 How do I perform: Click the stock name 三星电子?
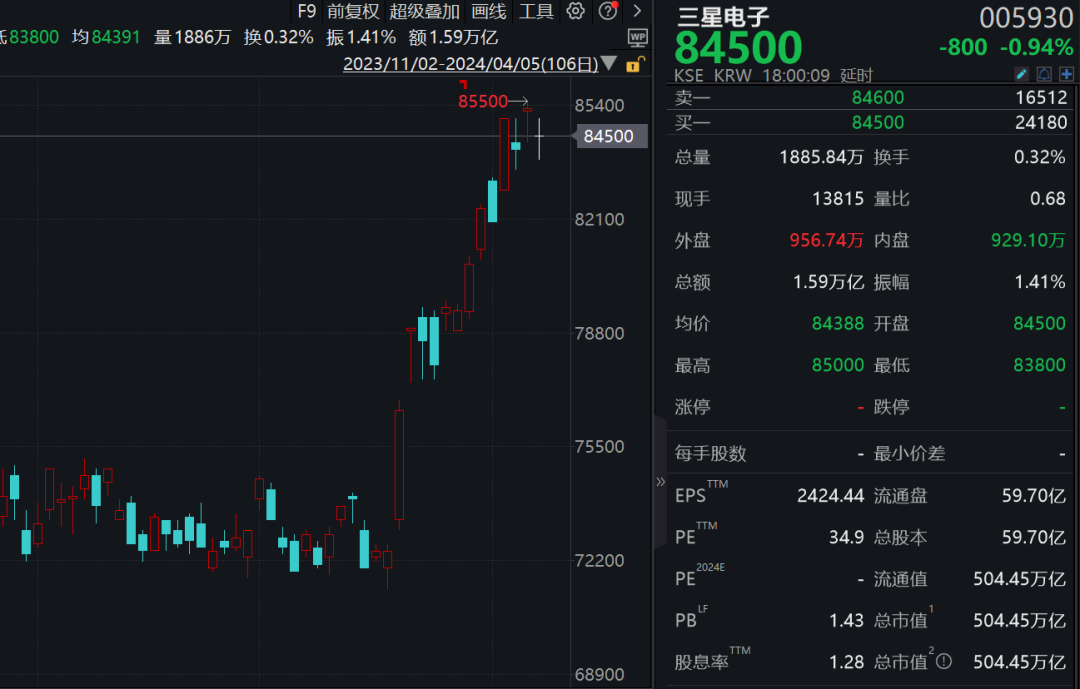(x=723, y=17)
